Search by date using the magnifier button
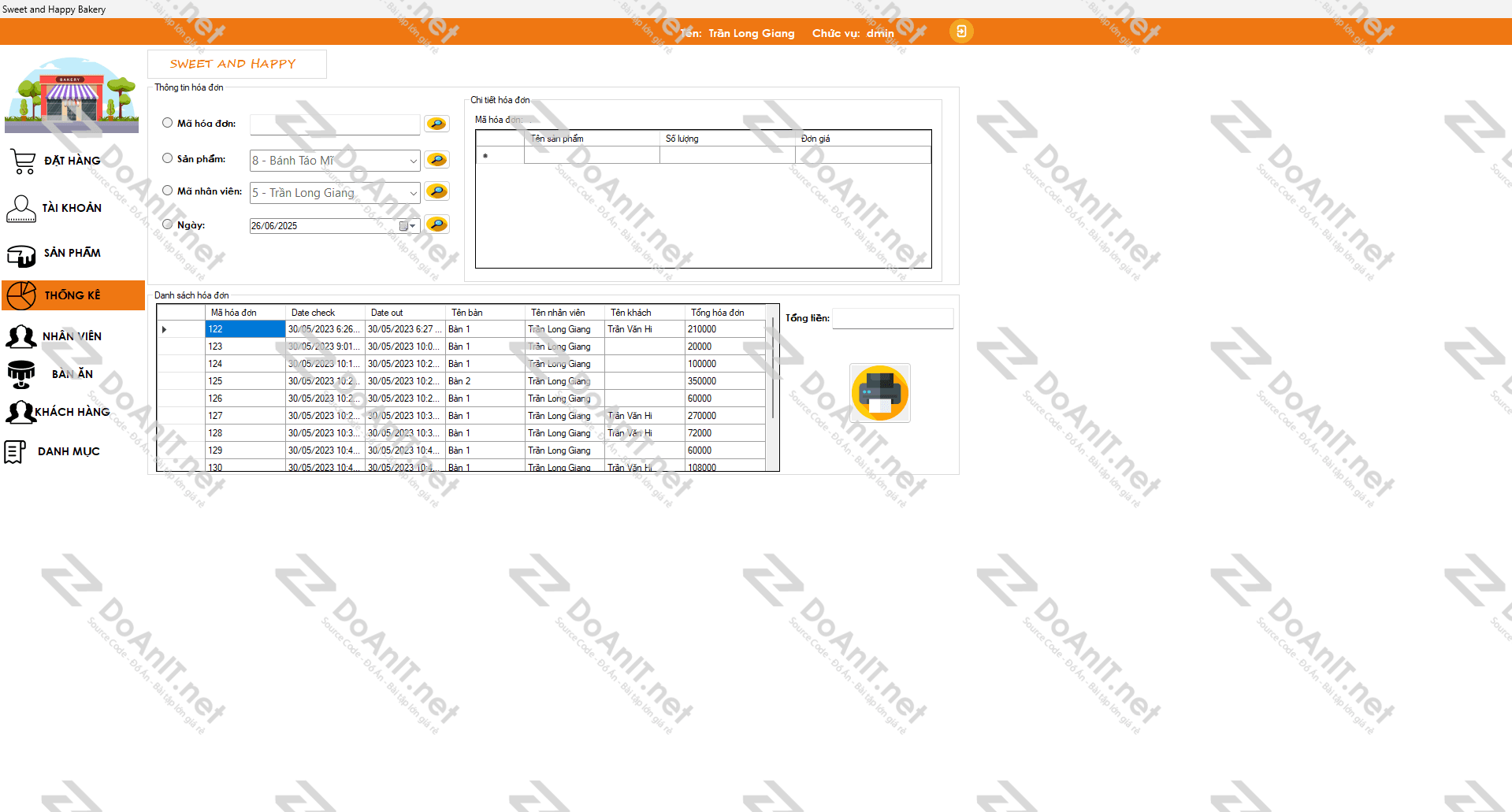This screenshot has height=812, width=1512. [x=437, y=224]
